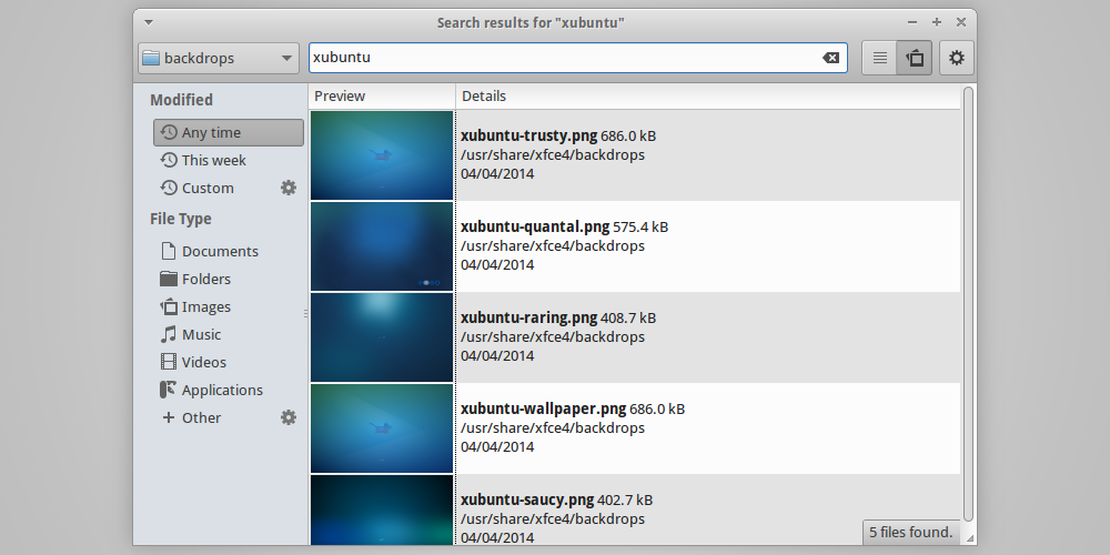Toggle the Music filter label
The image size is (1110, 555).
point(201,334)
